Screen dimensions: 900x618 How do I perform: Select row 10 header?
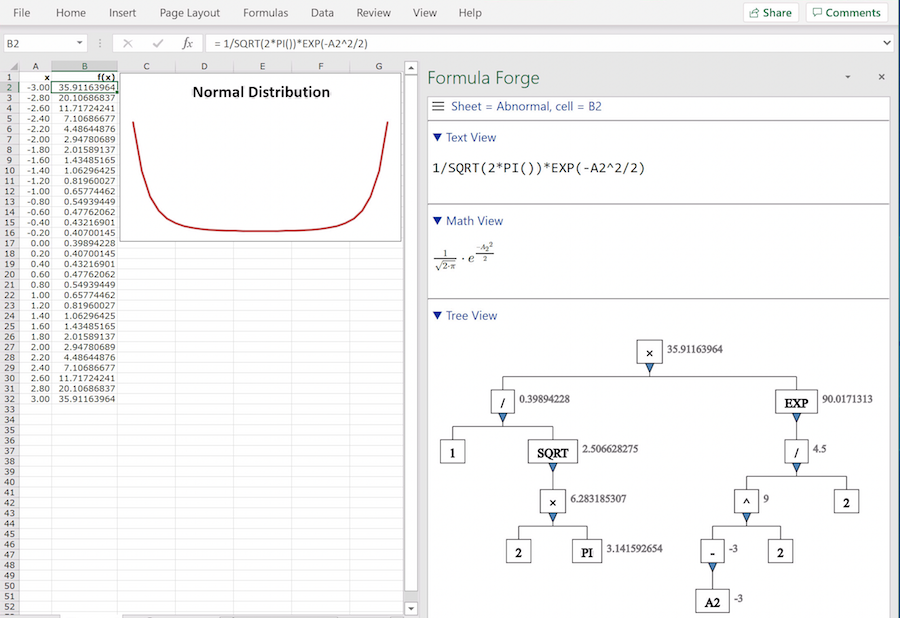(x=10, y=170)
